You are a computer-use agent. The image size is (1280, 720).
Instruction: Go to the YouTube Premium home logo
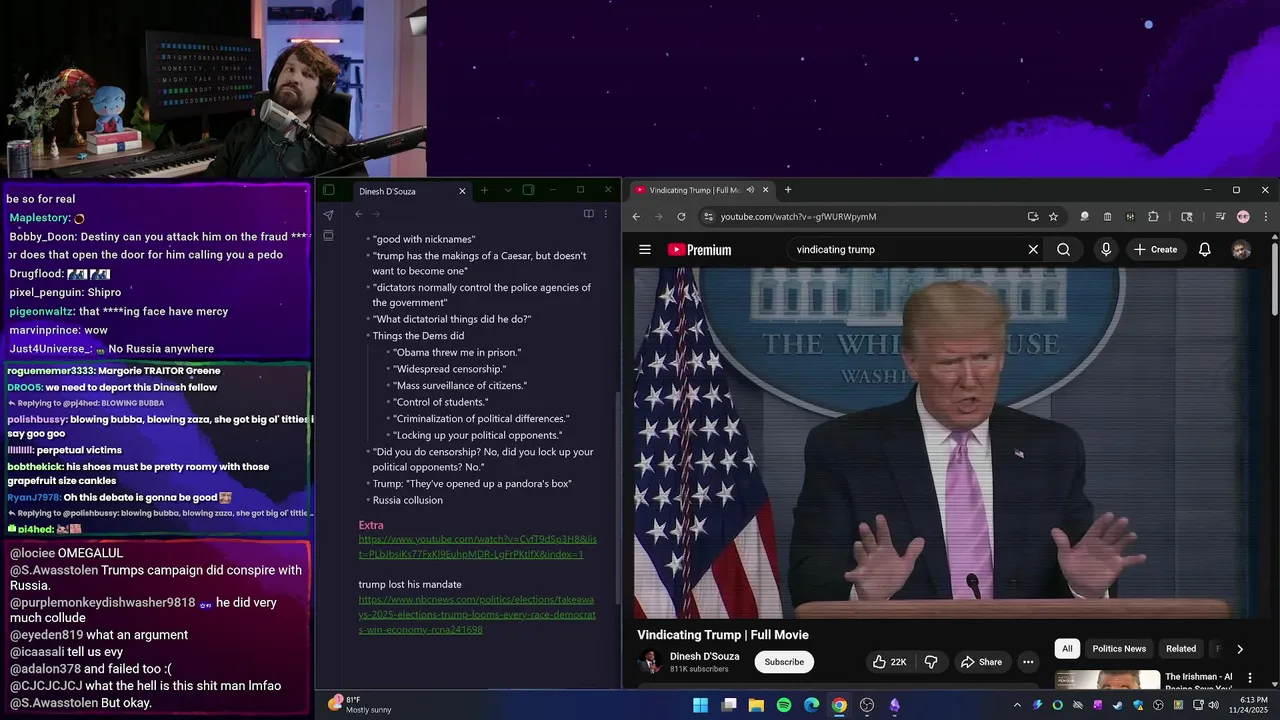click(x=700, y=250)
